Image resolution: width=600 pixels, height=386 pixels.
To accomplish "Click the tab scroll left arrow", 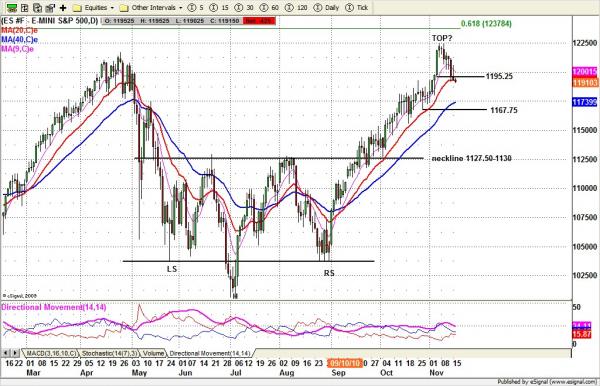I will pos(6,353).
